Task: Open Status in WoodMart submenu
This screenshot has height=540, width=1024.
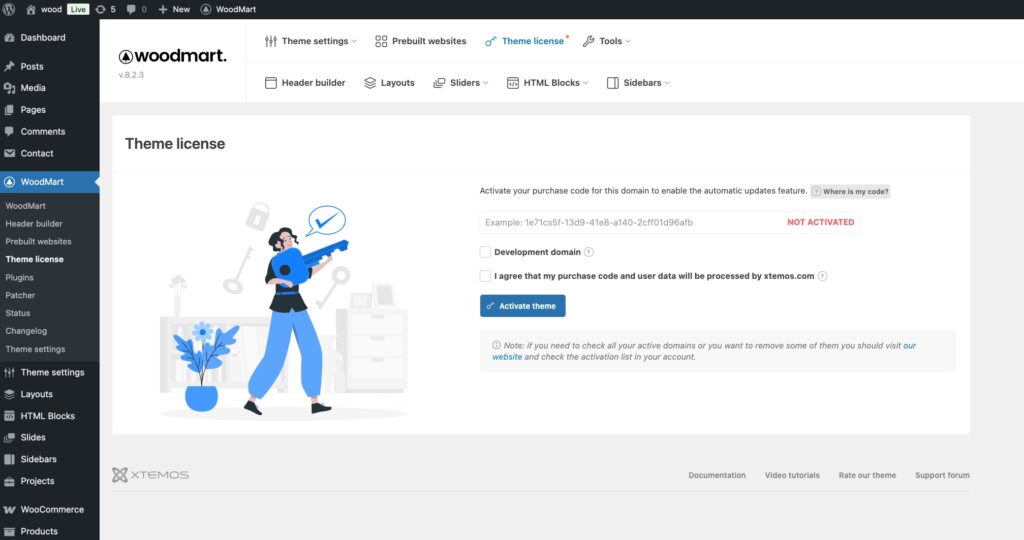Action: coord(18,313)
